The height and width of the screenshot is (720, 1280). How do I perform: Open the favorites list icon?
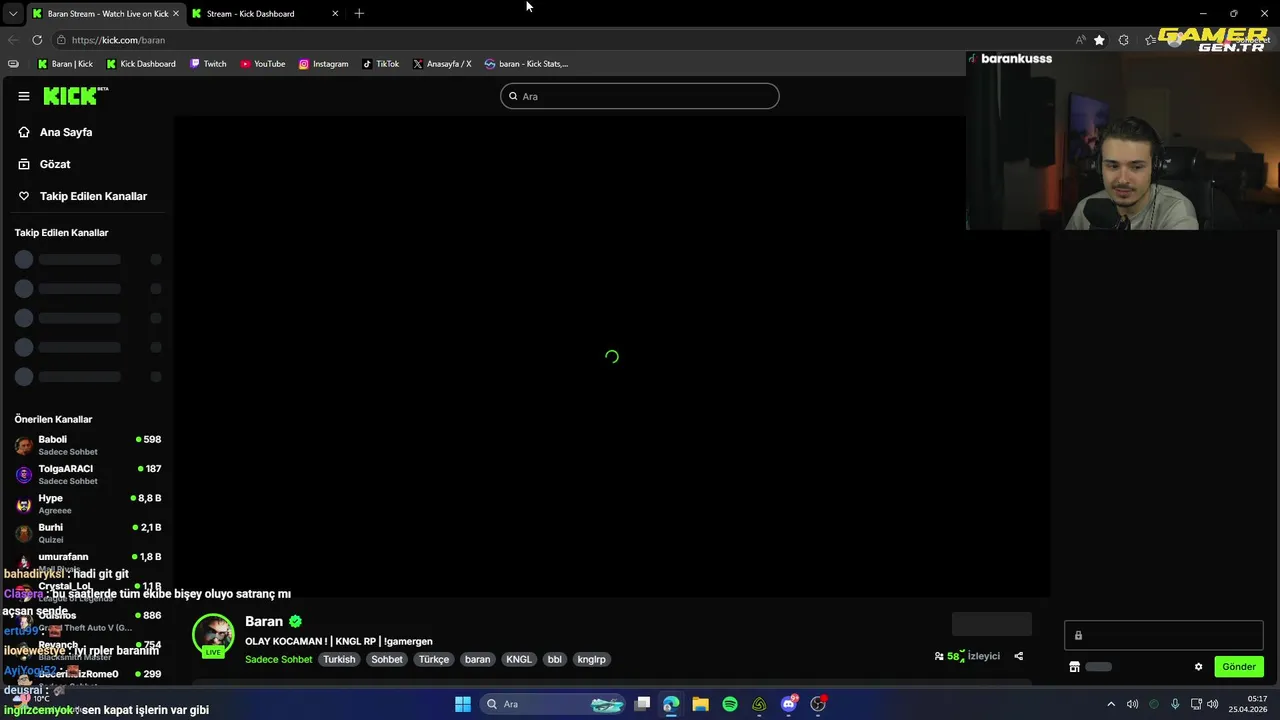pos(1150,40)
